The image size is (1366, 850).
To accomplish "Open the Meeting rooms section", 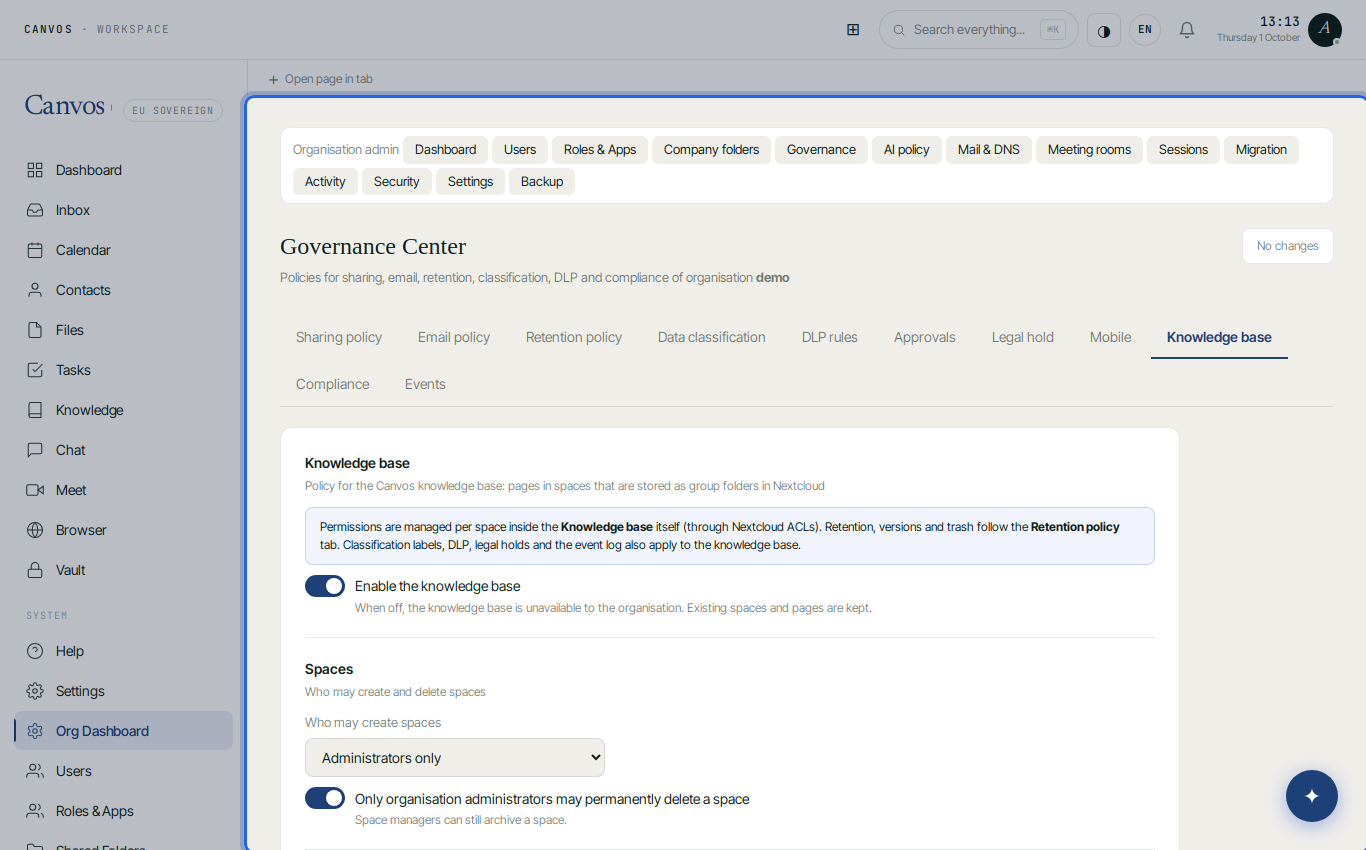I will [1089, 150].
